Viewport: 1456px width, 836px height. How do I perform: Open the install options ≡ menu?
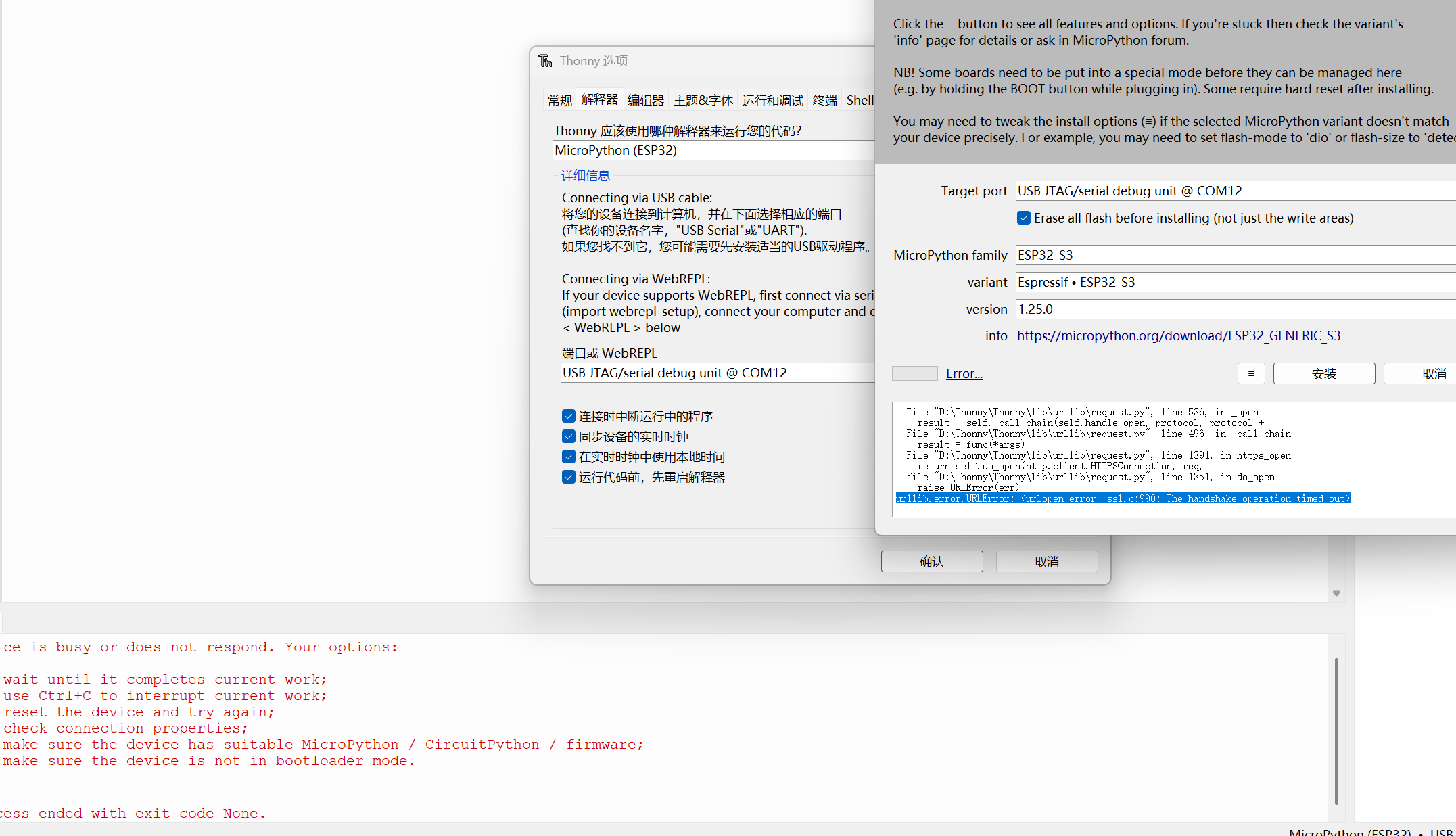[x=1251, y=373]
